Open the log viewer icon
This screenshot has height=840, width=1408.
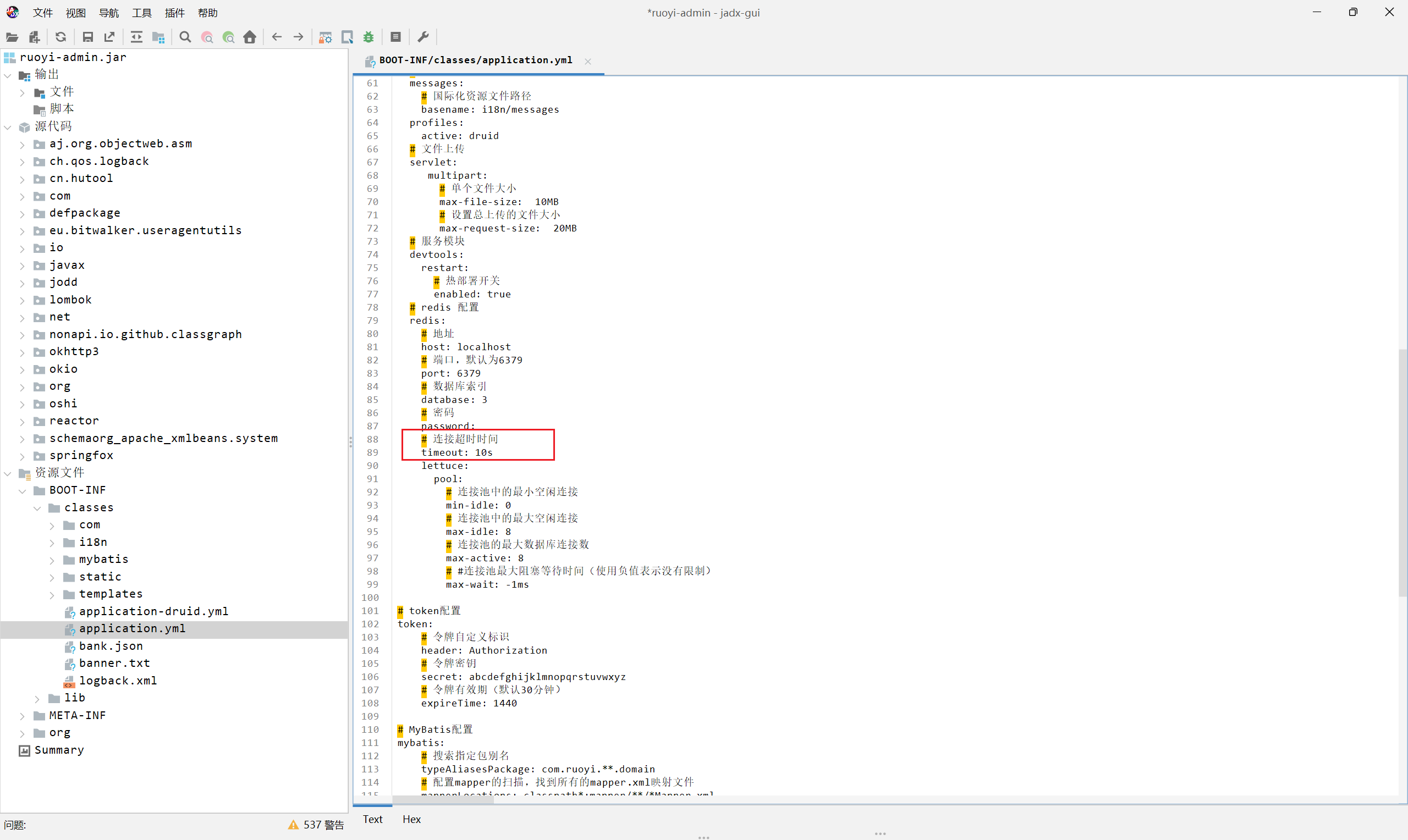(x=396, y=37)
